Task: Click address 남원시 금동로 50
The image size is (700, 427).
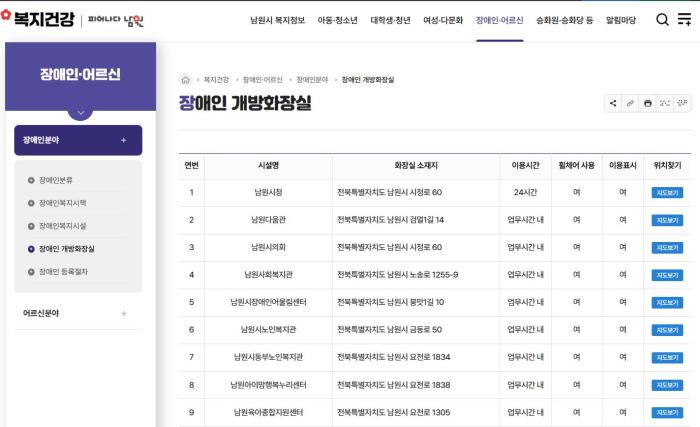Action: 414,330
